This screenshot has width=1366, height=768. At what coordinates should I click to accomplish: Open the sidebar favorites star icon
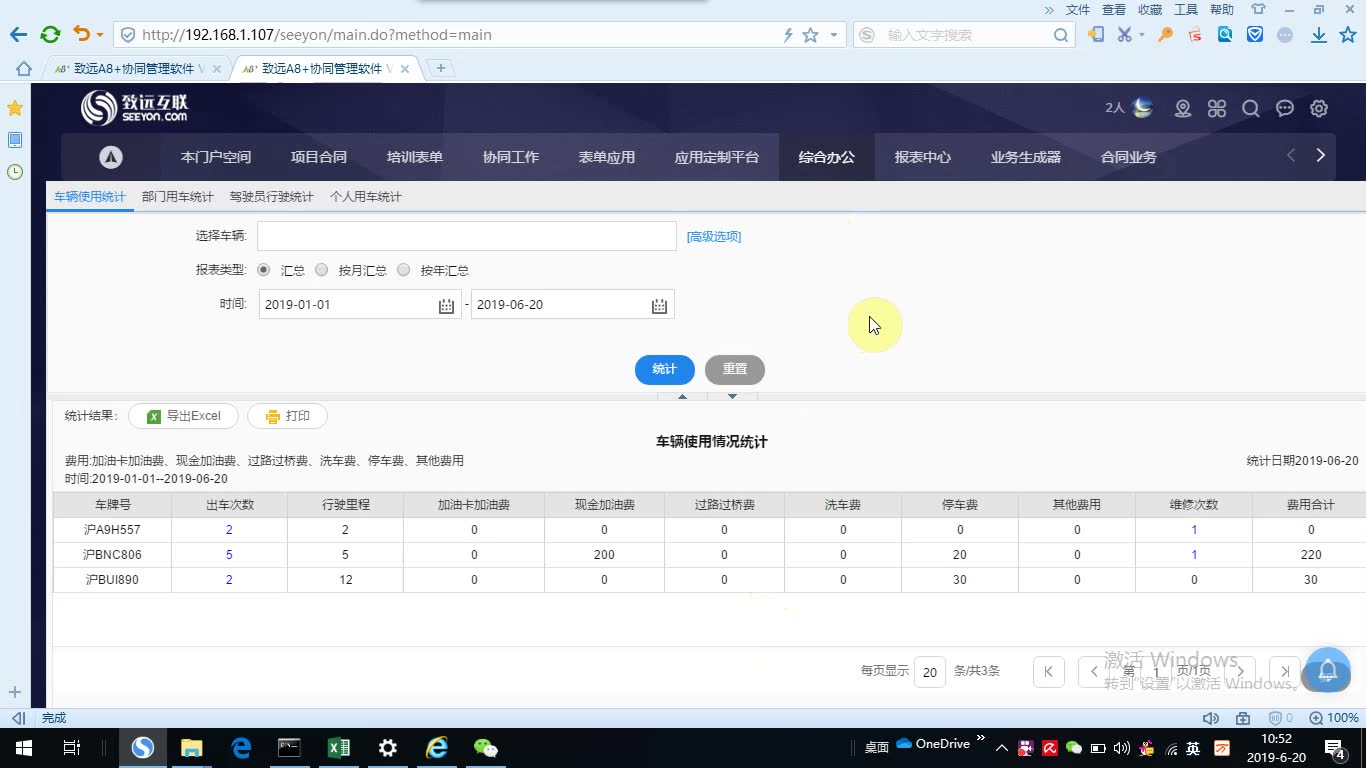[x=15, y=107]
